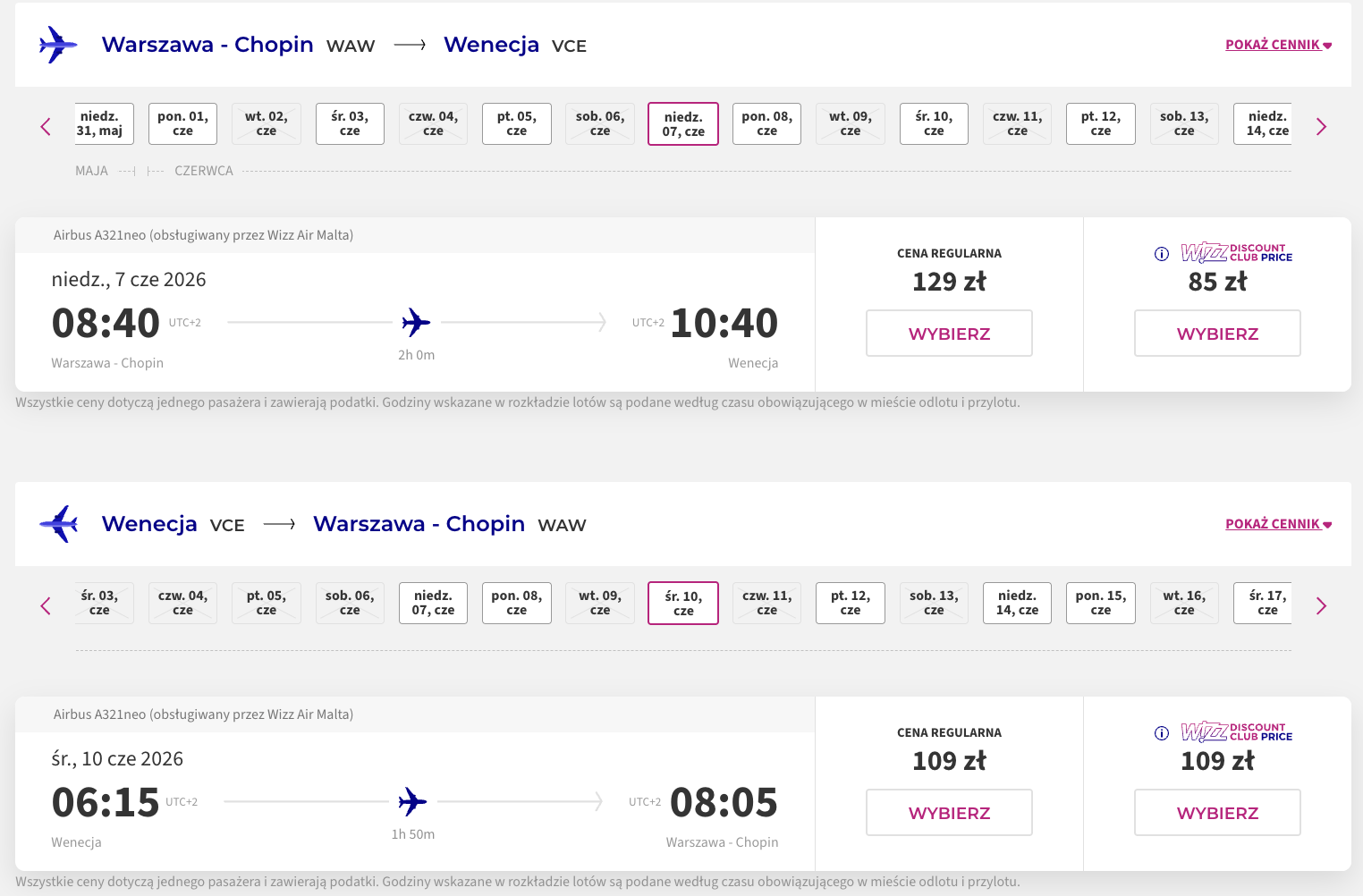Select outbound date pt. 05, cze
This screenshot has width=1363, height=896.
[516, 123]
